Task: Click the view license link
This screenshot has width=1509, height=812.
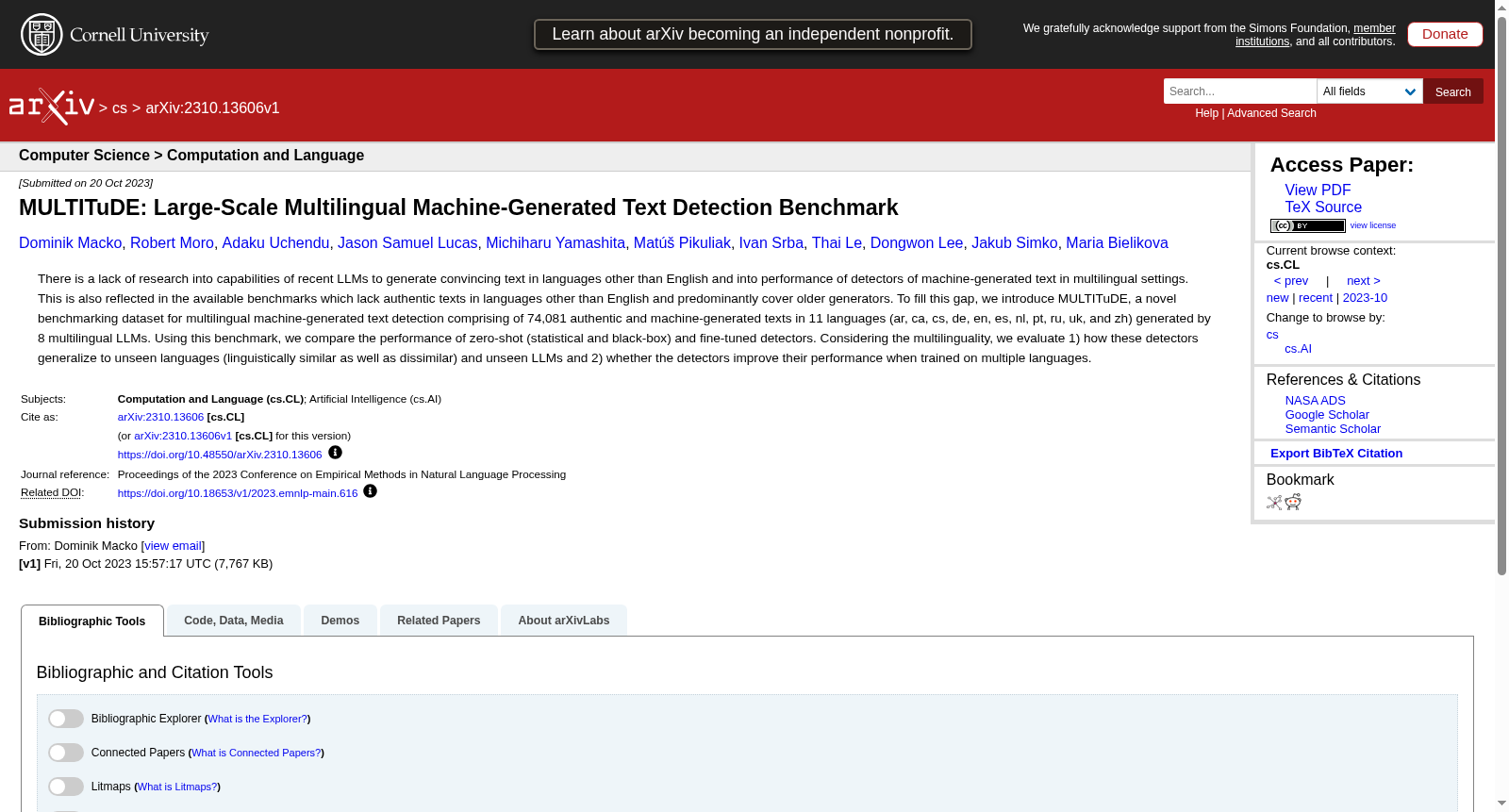Action: (1373, 225)
